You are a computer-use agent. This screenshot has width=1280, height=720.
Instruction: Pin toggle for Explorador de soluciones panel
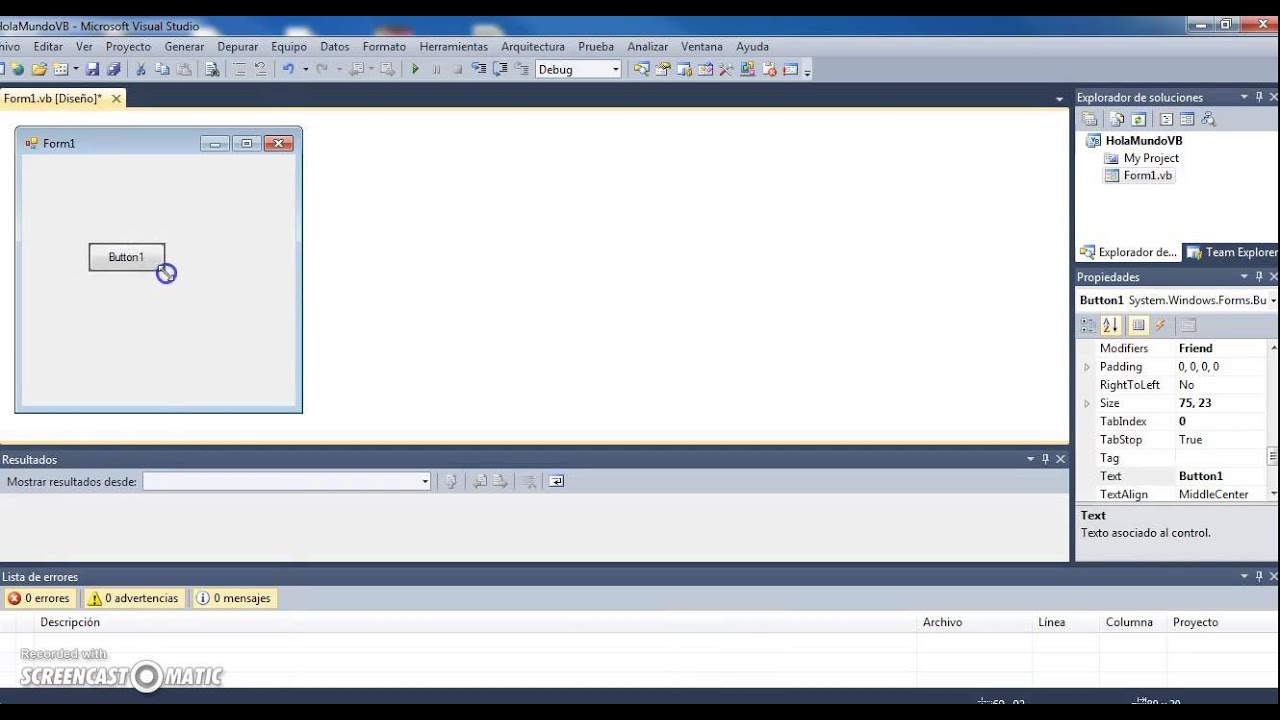[1259, 97]
